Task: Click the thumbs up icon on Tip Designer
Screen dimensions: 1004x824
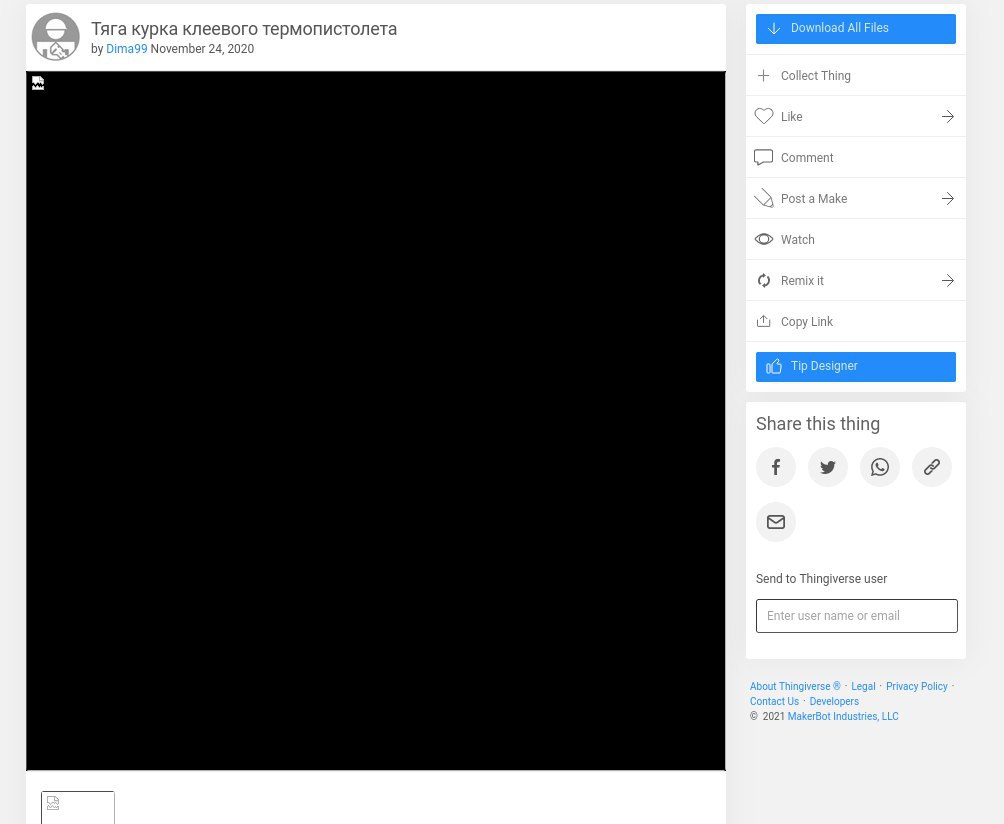Action: (773, 366)
